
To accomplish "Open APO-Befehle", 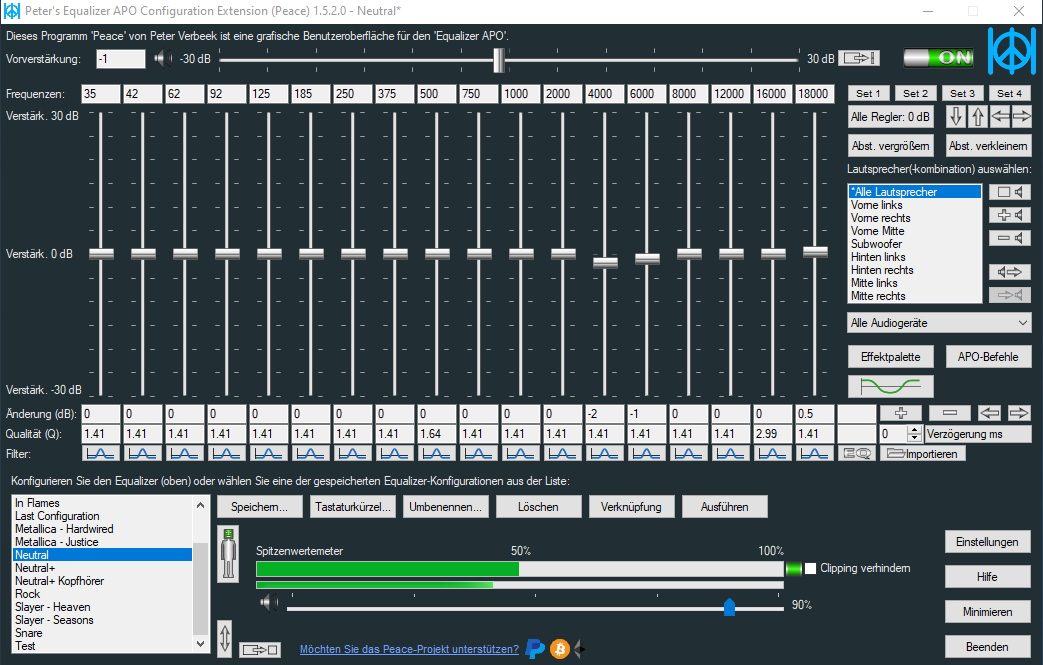I will click(988, 356).
